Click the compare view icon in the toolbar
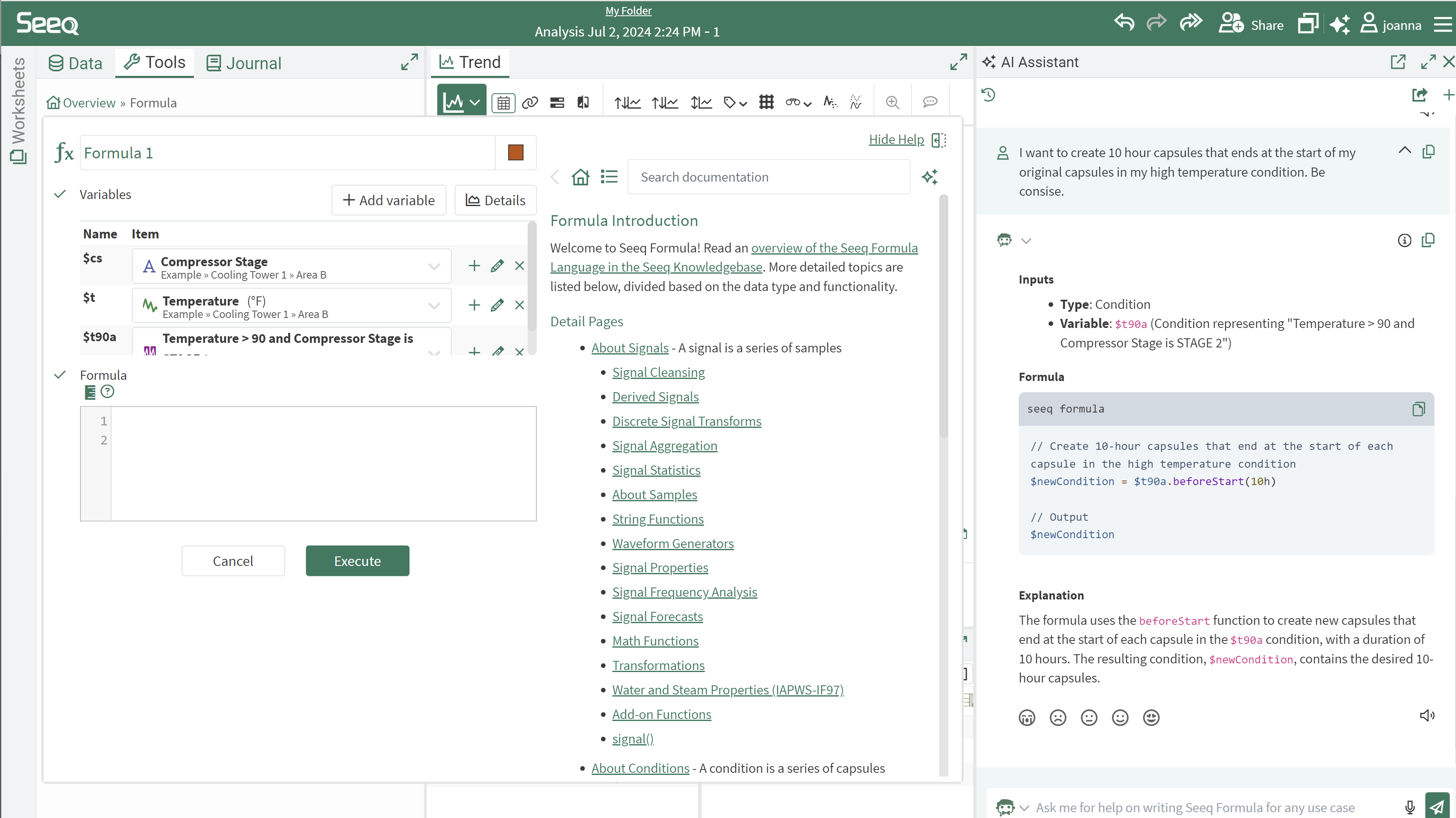 pos(583,102)
